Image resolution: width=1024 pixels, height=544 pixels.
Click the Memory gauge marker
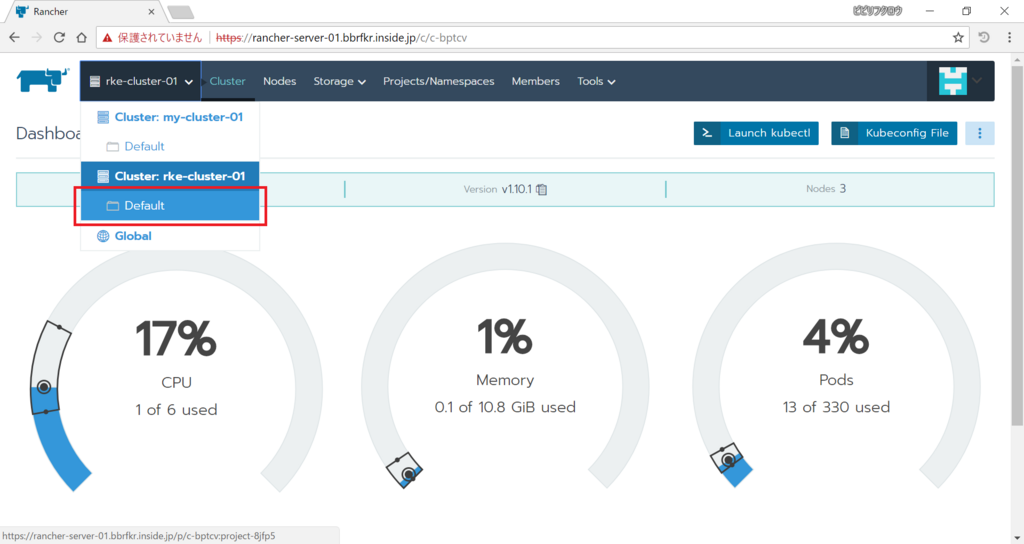409,474
